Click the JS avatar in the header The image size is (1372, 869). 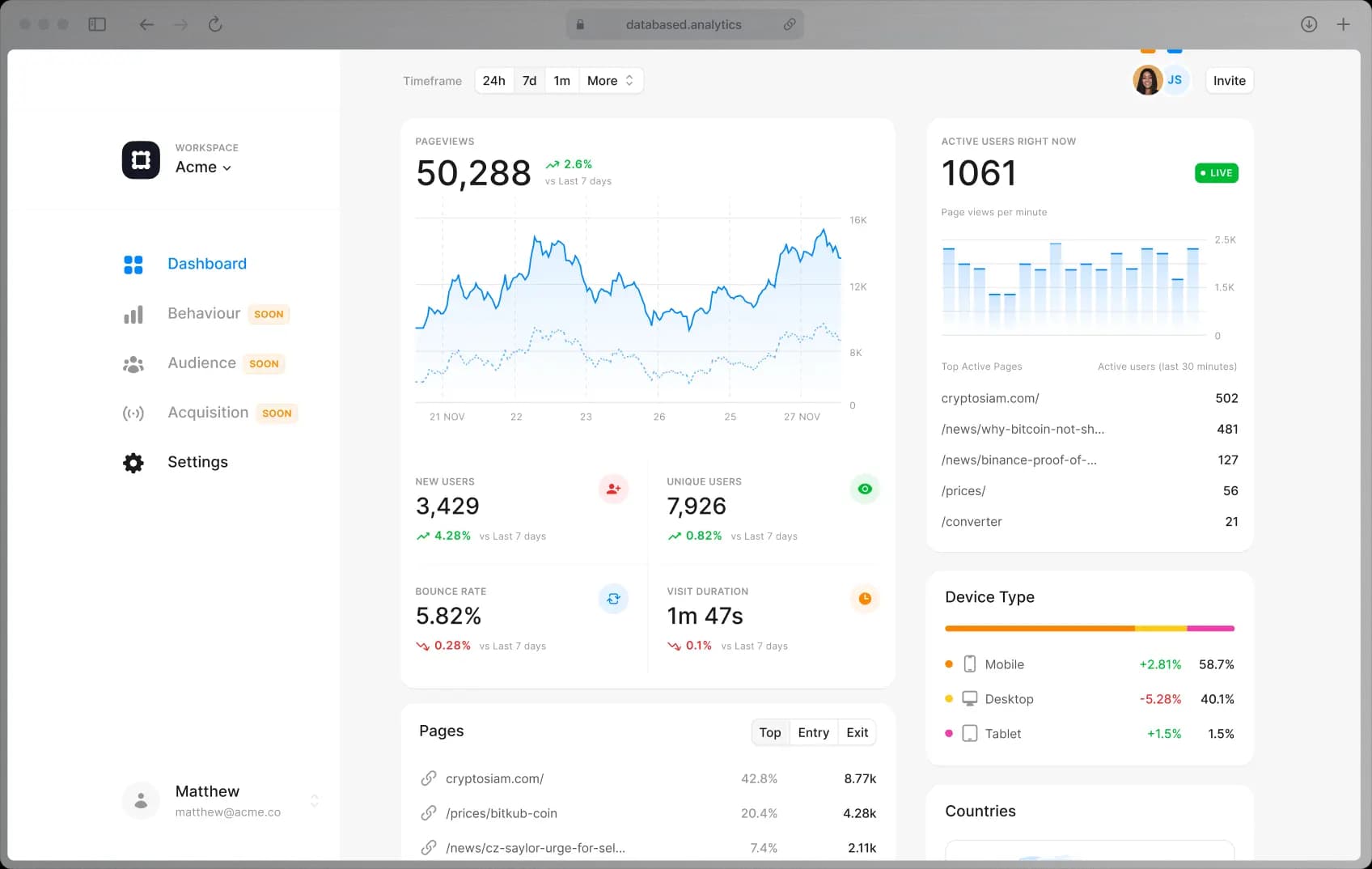pos(1175,79)
